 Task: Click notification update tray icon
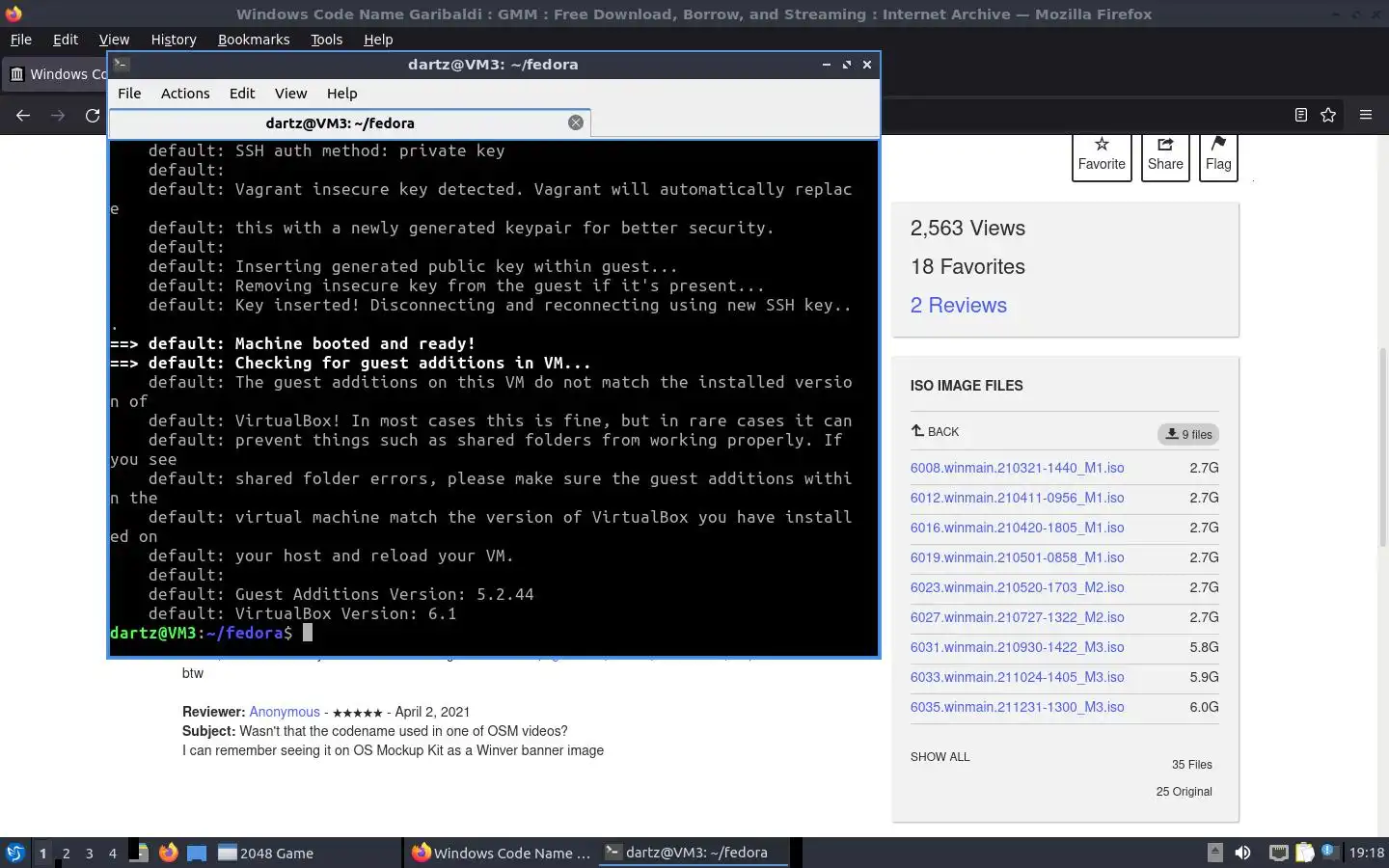[x=1329, y=852]
